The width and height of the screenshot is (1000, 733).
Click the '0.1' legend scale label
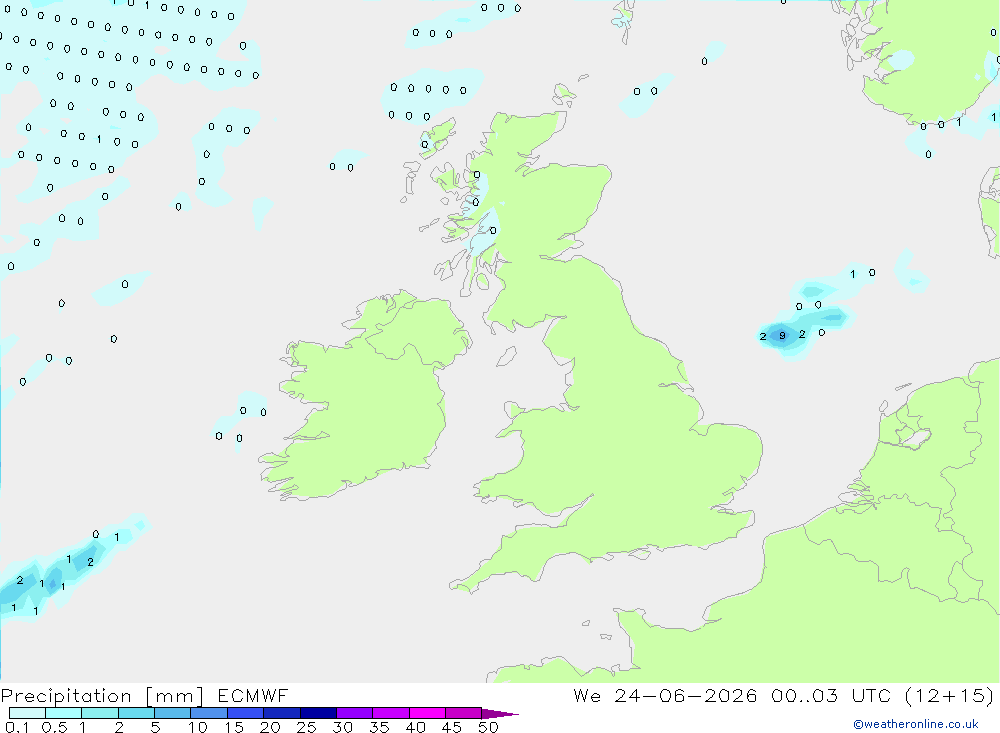pyautogui.click(x=17, y=727)
